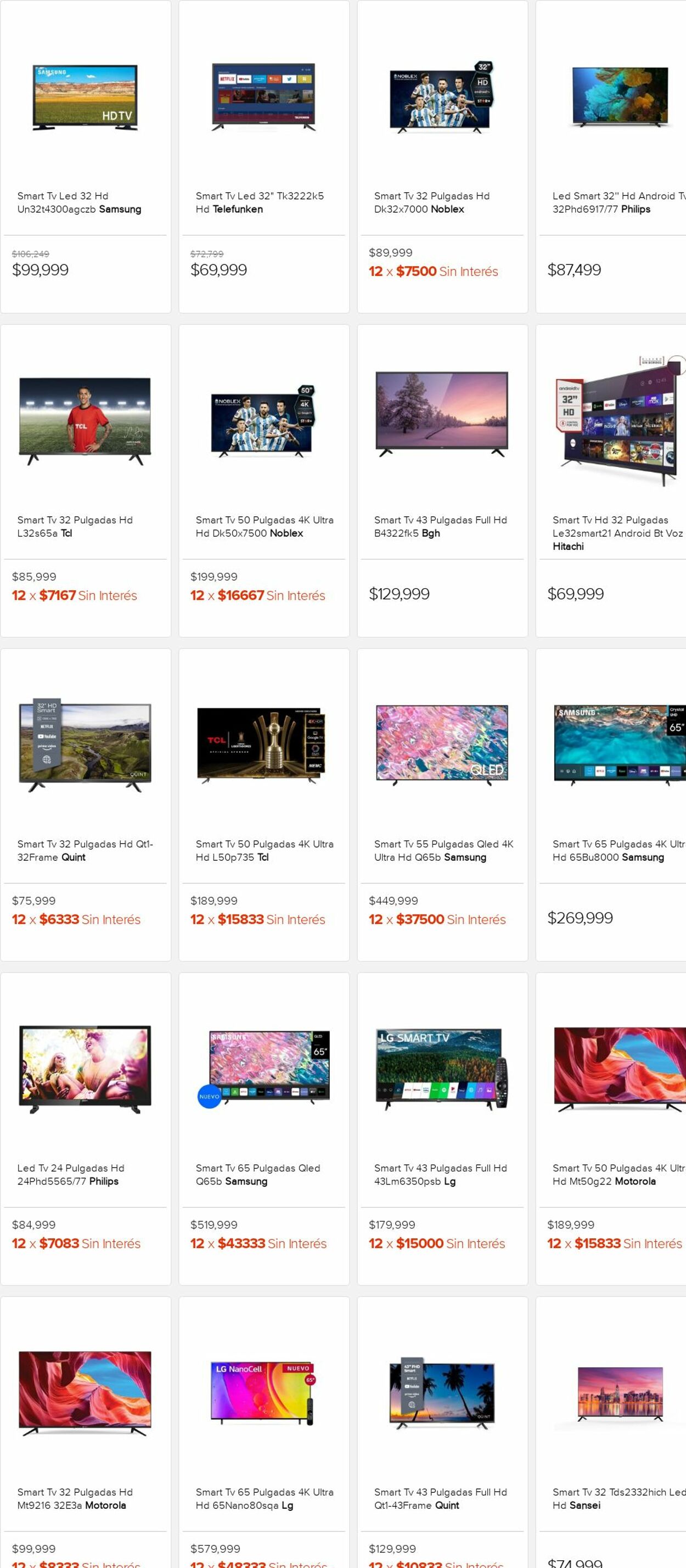The image size is (686, 1568).
Task: View the Samsung 65Bu8000 TV photo
Action: pos(620,744)
